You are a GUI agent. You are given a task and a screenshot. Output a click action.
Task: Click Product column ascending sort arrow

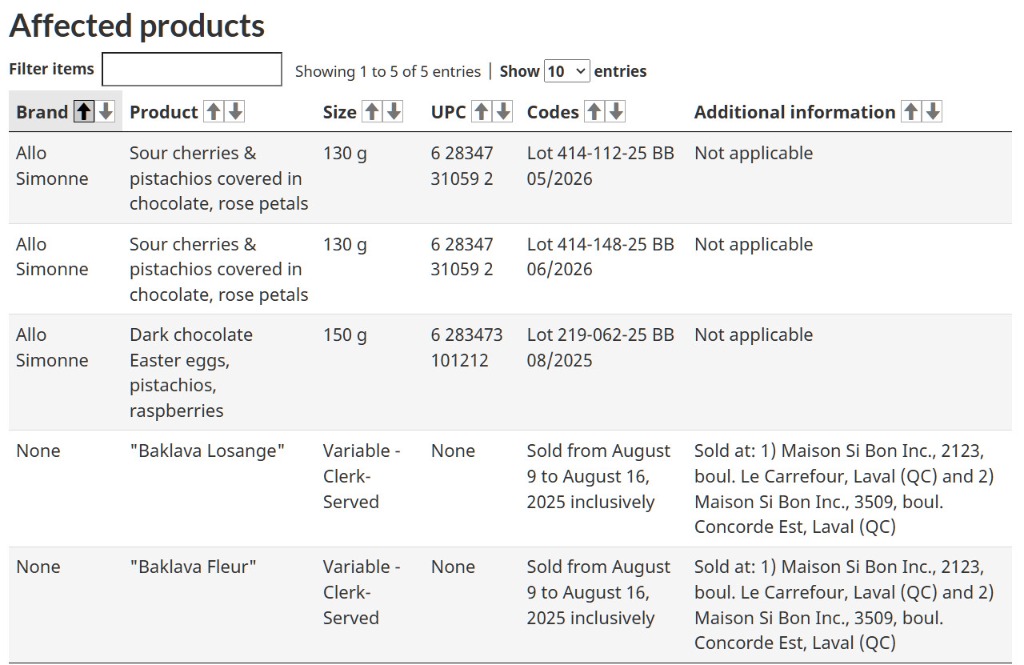pyautogui.click(x=213, y=112)
